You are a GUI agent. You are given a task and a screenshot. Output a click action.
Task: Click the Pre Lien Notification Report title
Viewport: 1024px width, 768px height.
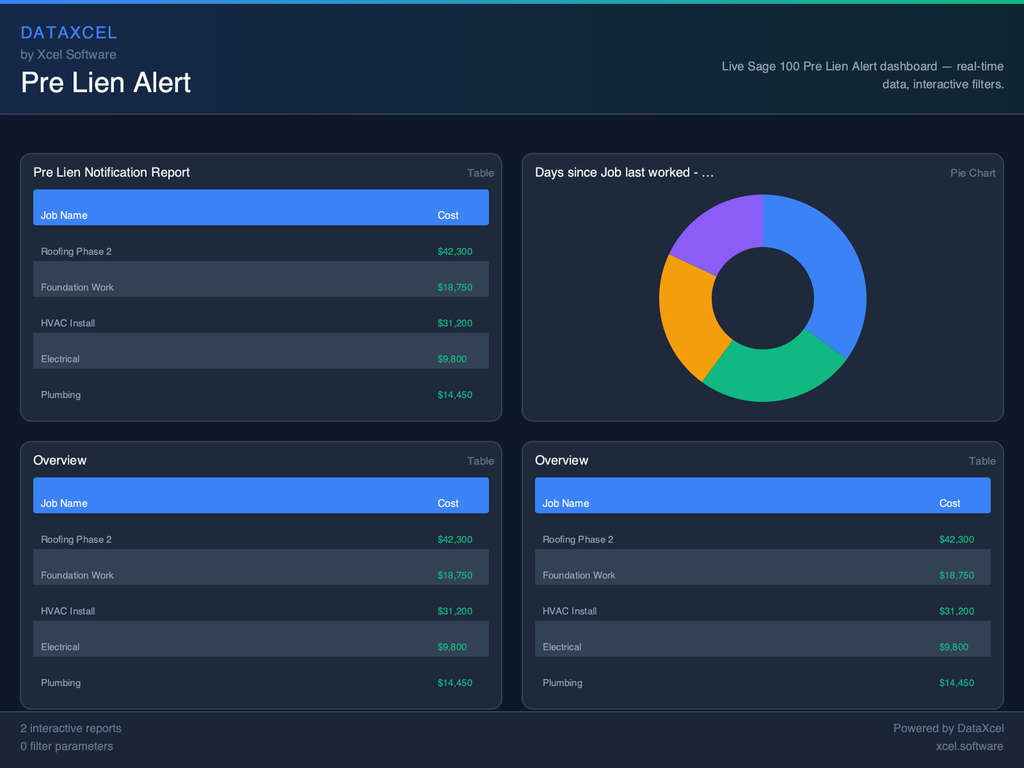coord(111,172)
